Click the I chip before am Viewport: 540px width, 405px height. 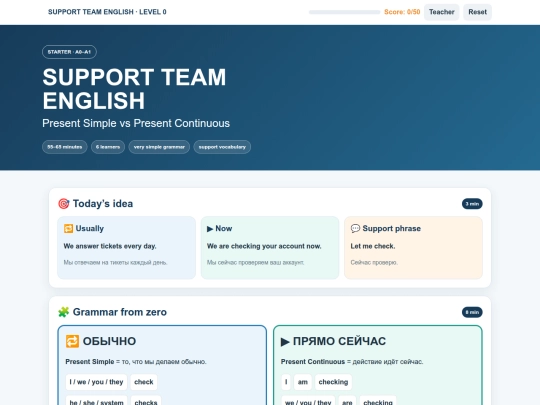pos(286,382)
